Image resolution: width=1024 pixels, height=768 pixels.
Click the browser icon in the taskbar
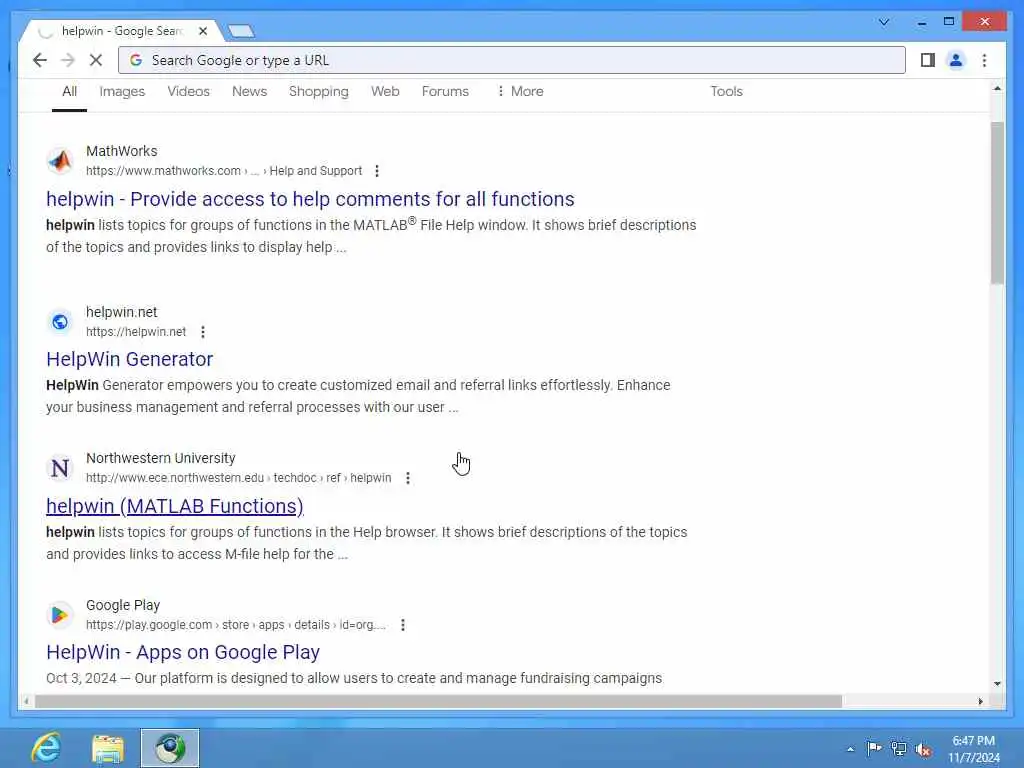170,748
